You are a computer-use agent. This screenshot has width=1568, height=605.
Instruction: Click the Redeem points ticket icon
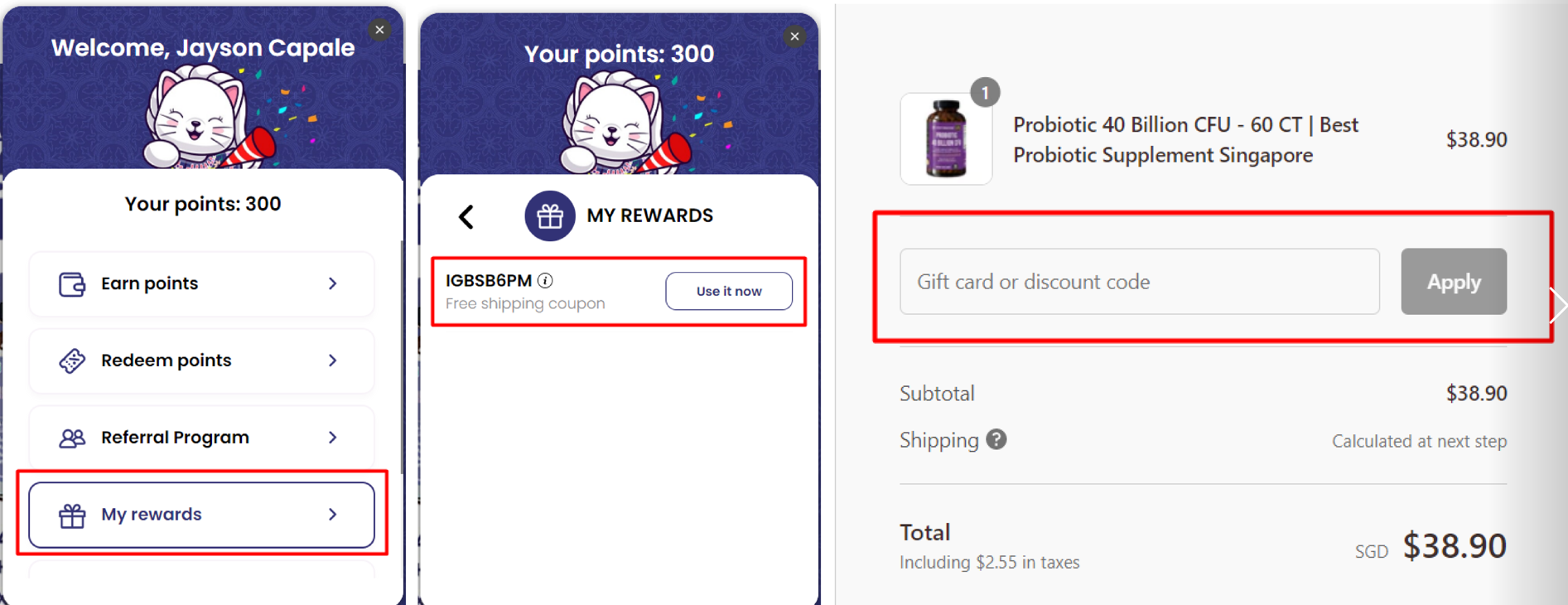pyautogui.click(x=73, y=361)
